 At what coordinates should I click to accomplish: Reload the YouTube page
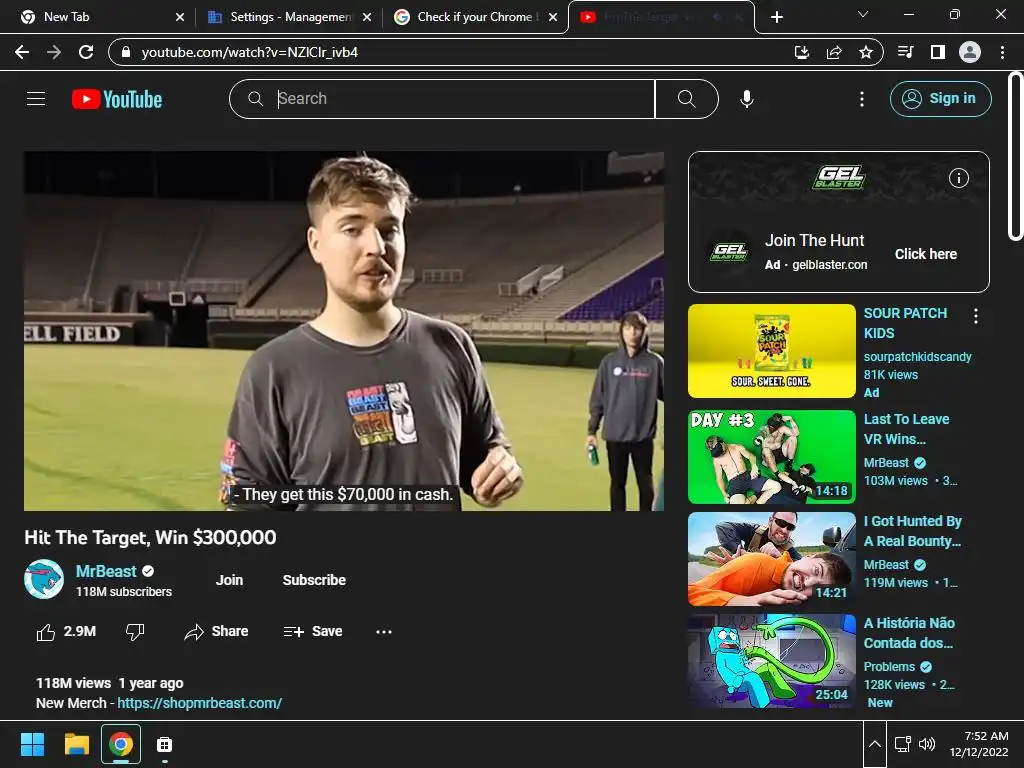(x=86, y=52)
